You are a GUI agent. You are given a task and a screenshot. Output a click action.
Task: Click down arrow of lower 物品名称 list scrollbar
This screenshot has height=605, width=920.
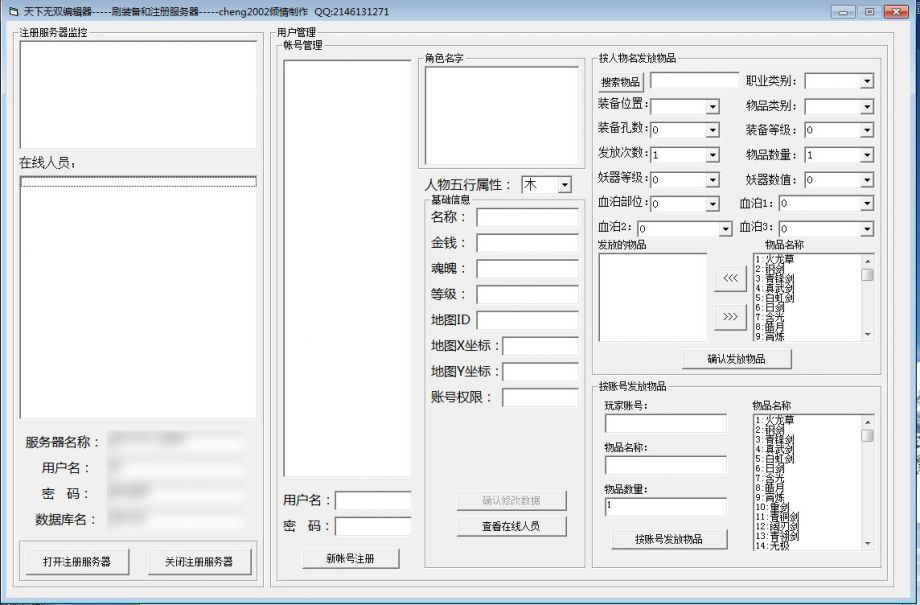[x=867, y=544]
